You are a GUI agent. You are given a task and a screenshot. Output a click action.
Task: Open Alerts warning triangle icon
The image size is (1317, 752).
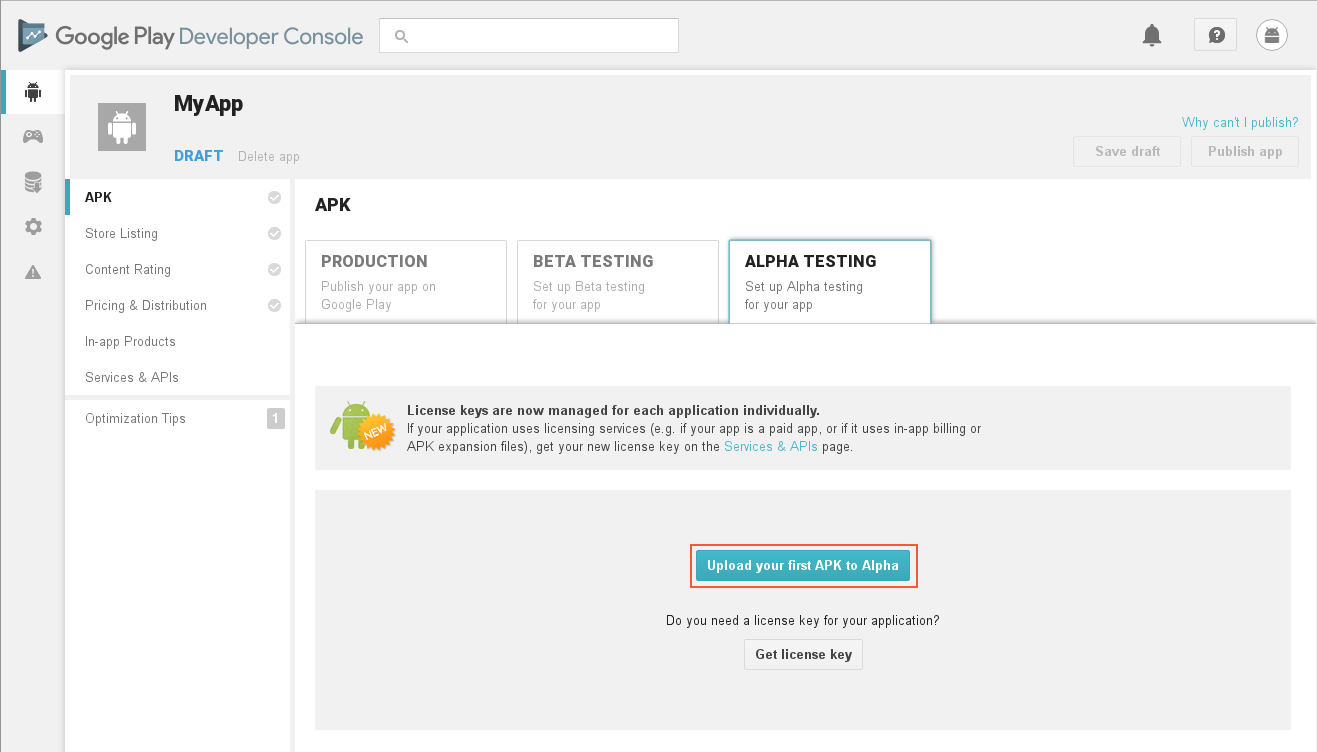[x=33, y=272]
